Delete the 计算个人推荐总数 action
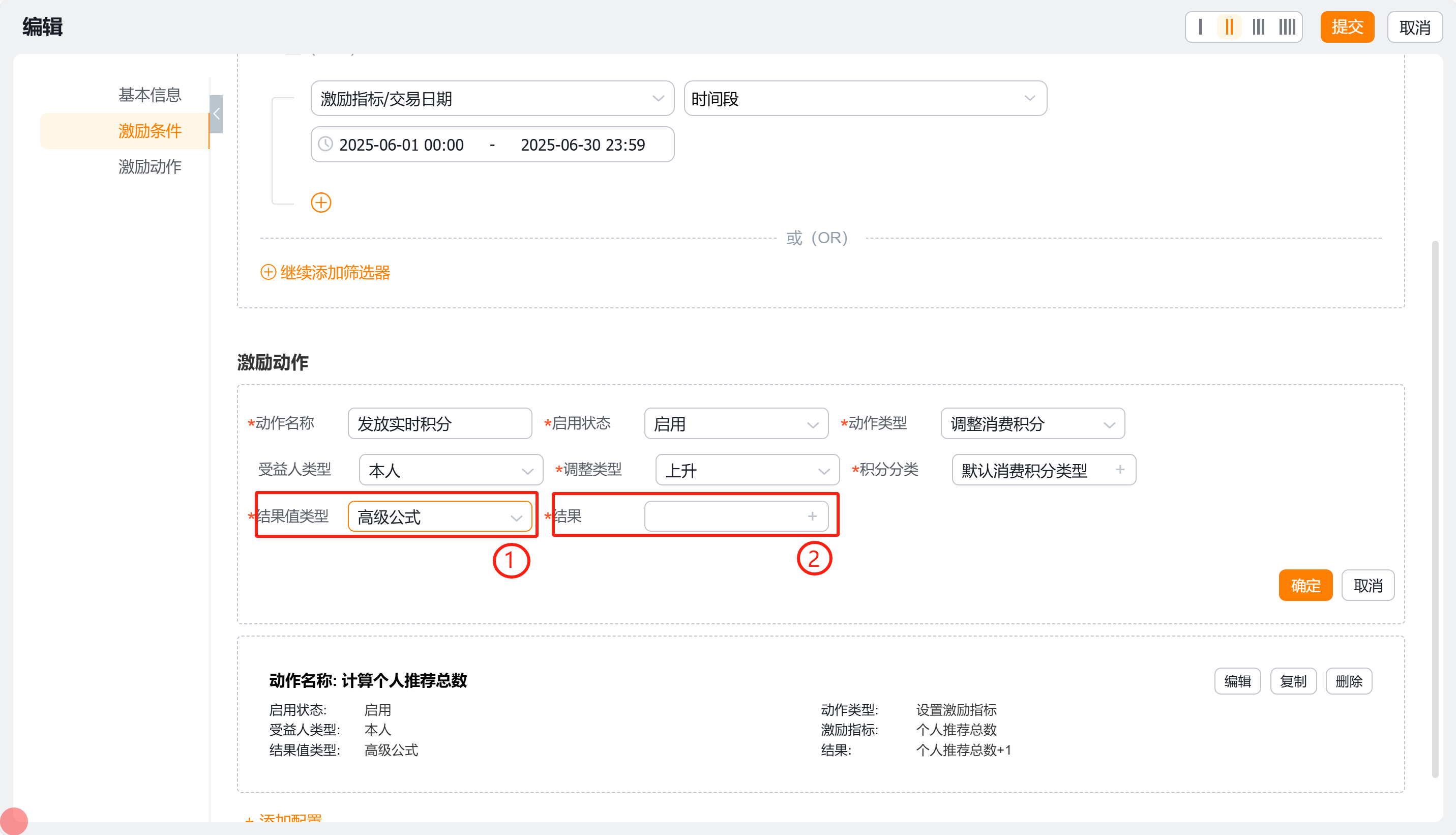The height and width of the screenshot is (835, 1456). 1348,681
